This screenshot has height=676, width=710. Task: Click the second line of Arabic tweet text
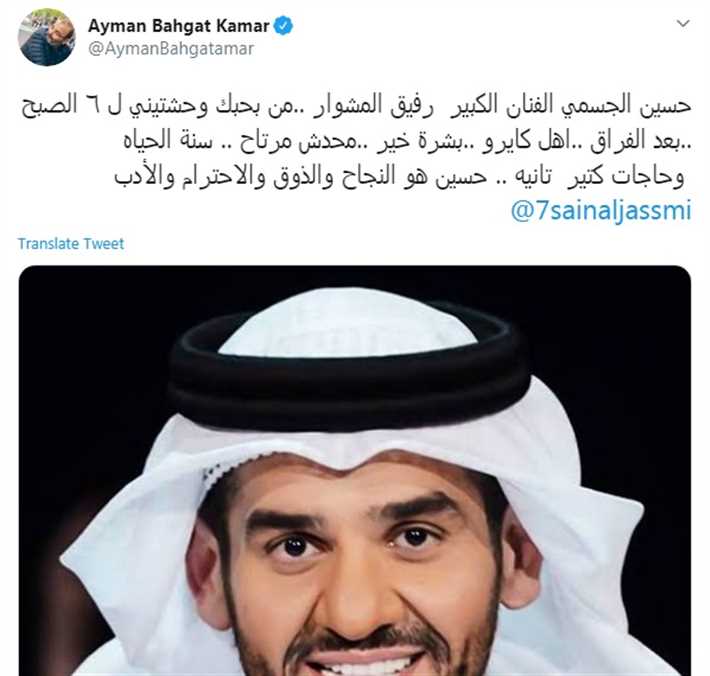pos(408,141)
